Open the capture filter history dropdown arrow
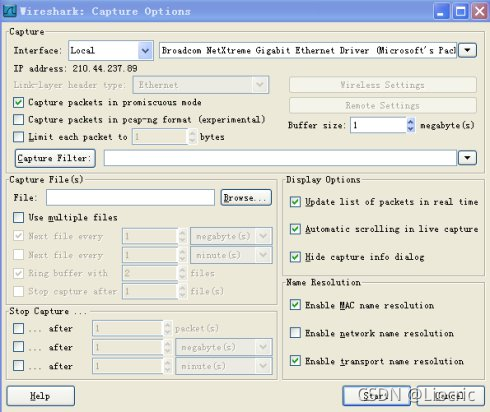Image resolution: width=490 pixels, height=412 pixels. (x=467, y=158)
